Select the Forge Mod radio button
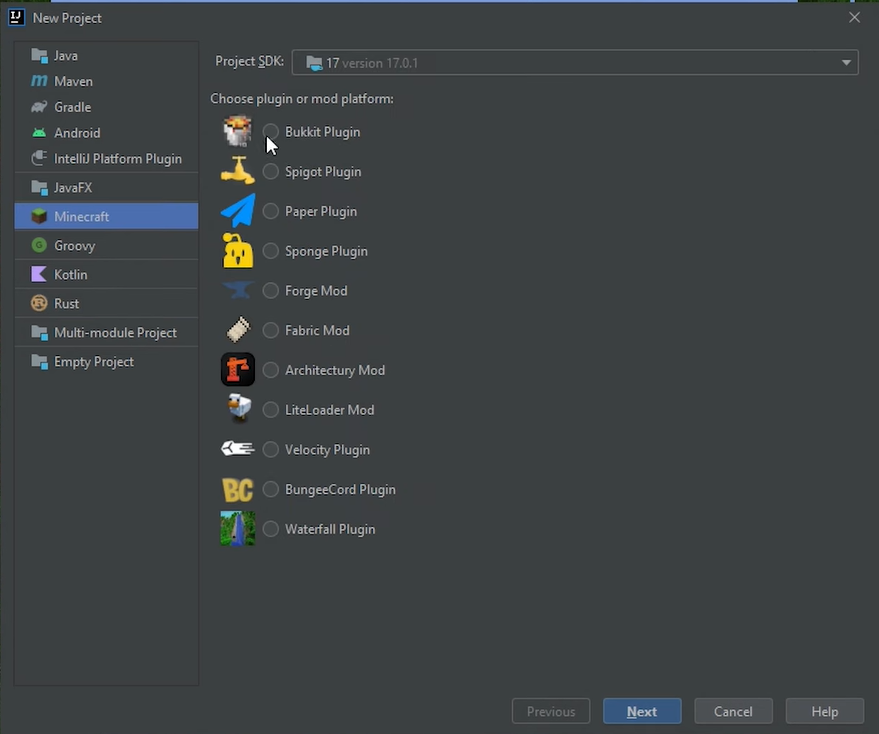The image size is (879, 734). click(x=271, y=290)
